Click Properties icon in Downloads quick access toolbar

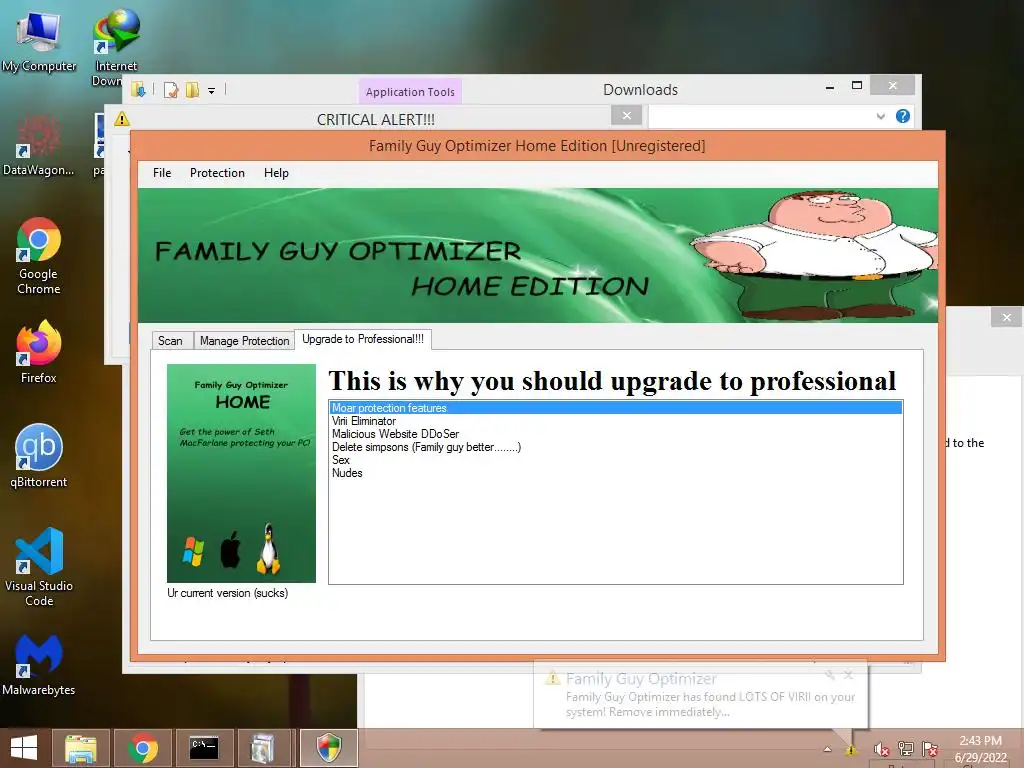171,90
